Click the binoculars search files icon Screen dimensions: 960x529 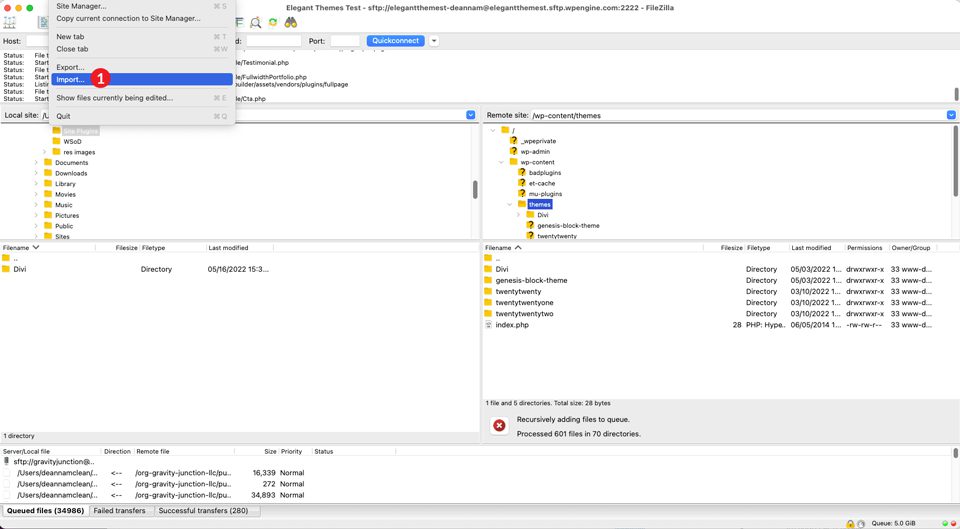click(x=291, y=23)
